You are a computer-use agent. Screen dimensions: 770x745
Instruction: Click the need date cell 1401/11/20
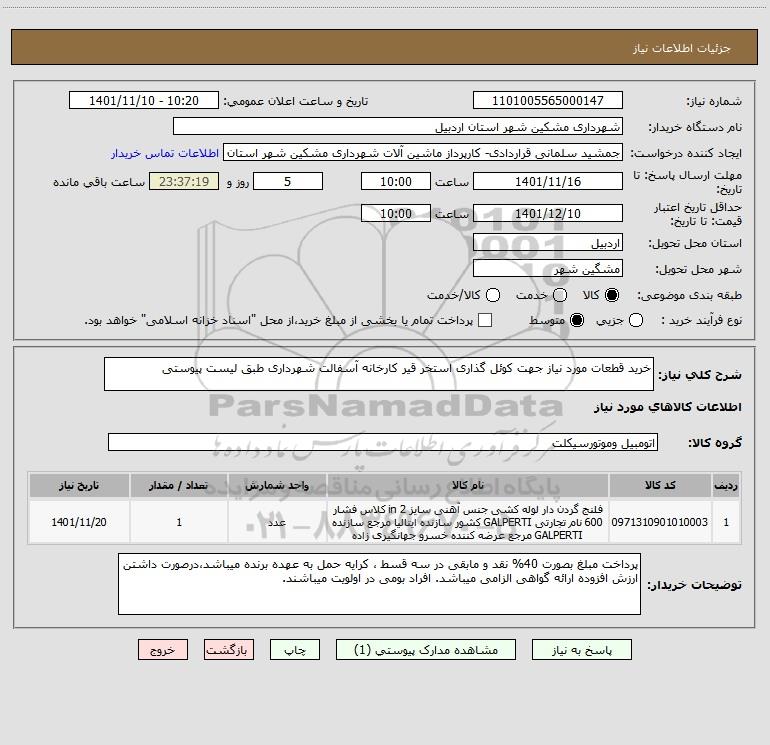coord(79,522)
